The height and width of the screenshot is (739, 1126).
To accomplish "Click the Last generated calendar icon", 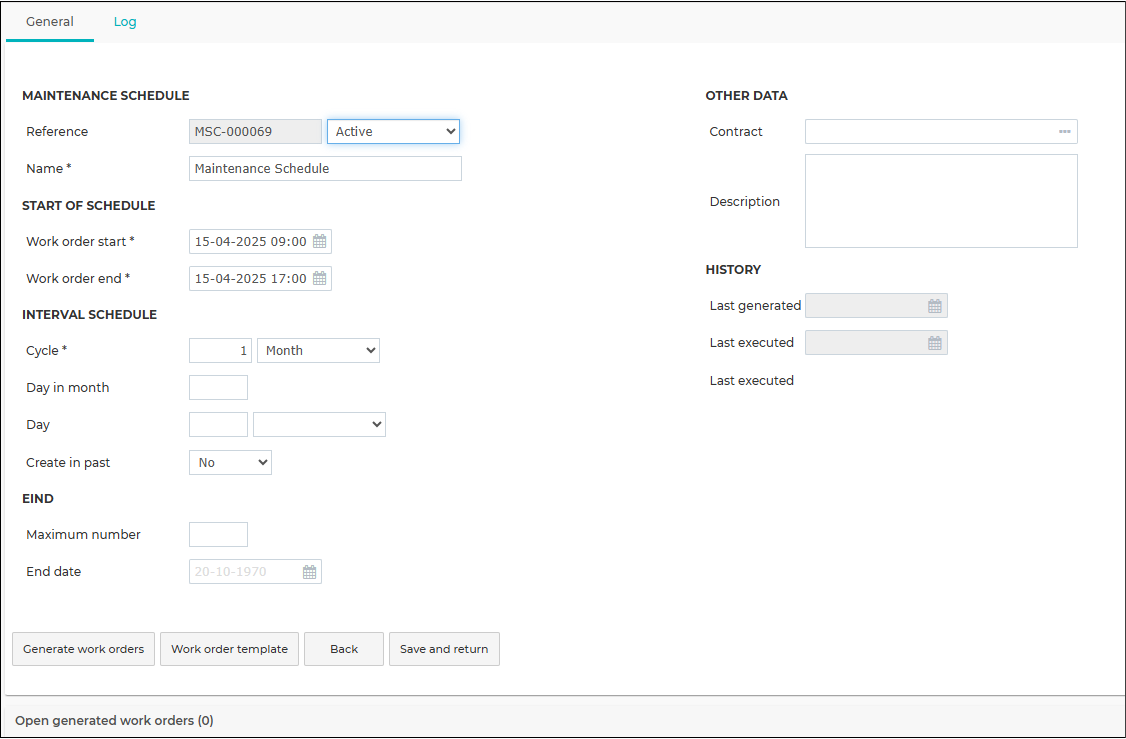I will tap(934, 306).
